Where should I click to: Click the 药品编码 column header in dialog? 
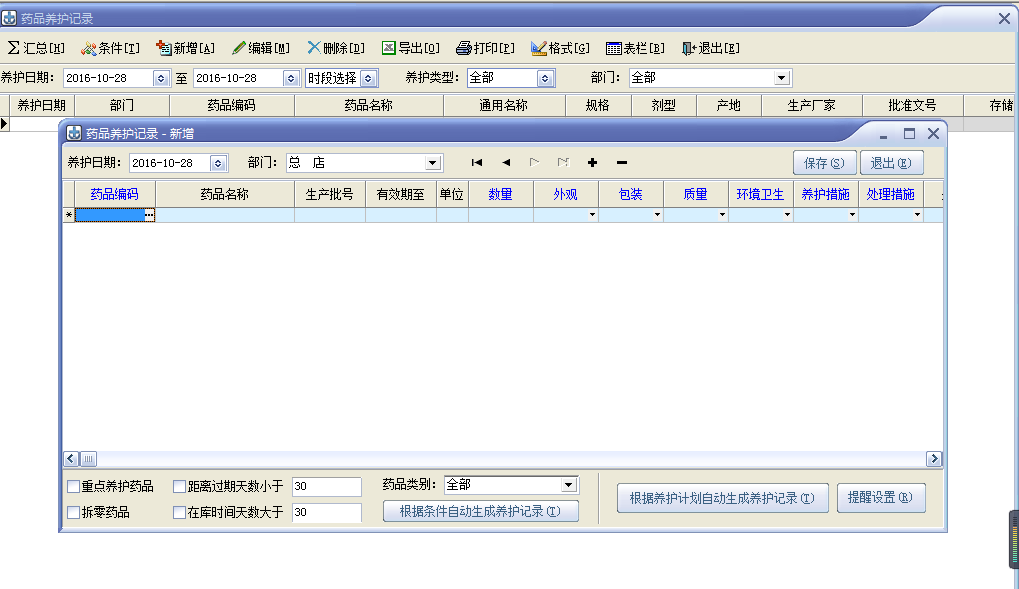(114, 194)
